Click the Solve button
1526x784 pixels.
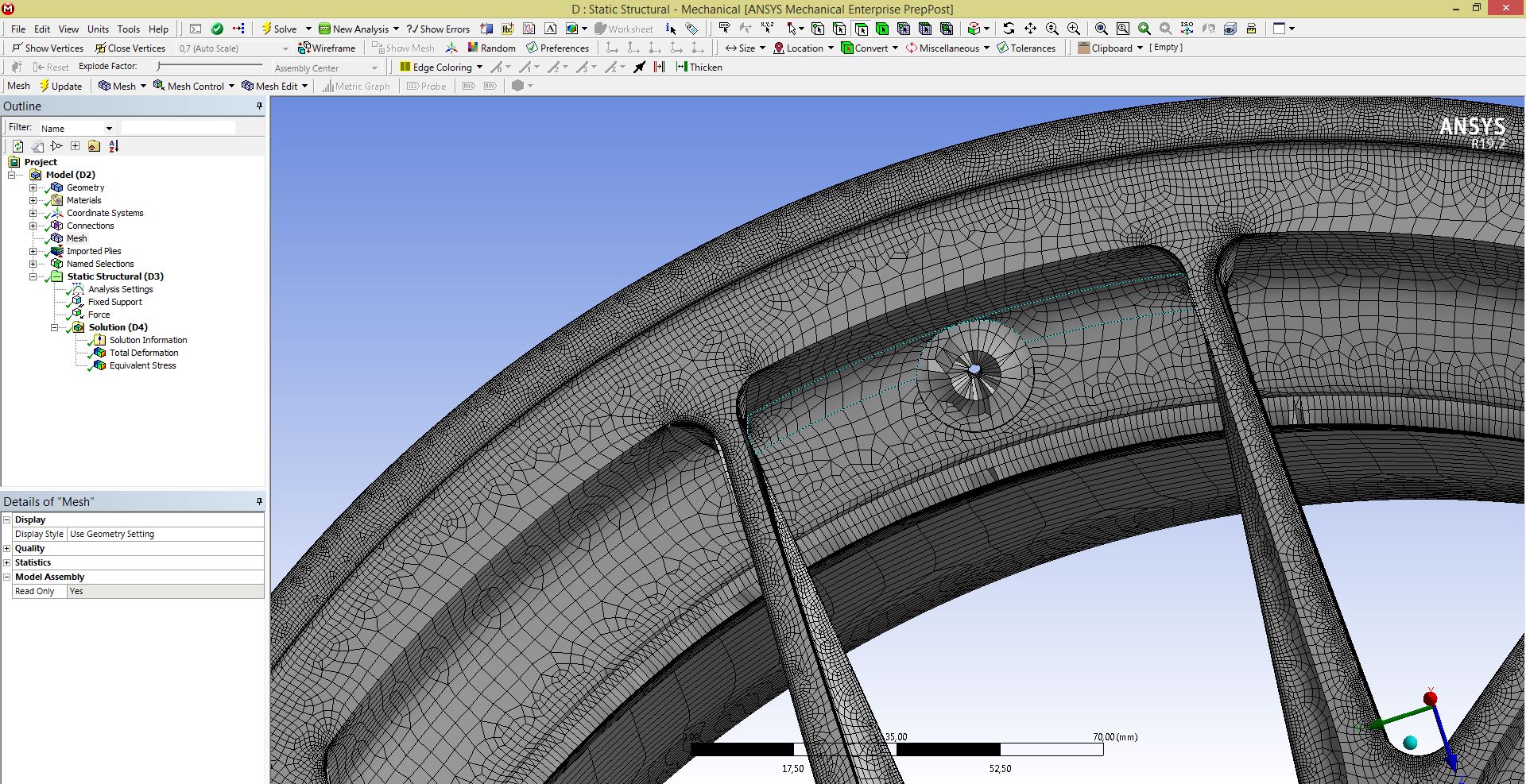coord(279,29)
